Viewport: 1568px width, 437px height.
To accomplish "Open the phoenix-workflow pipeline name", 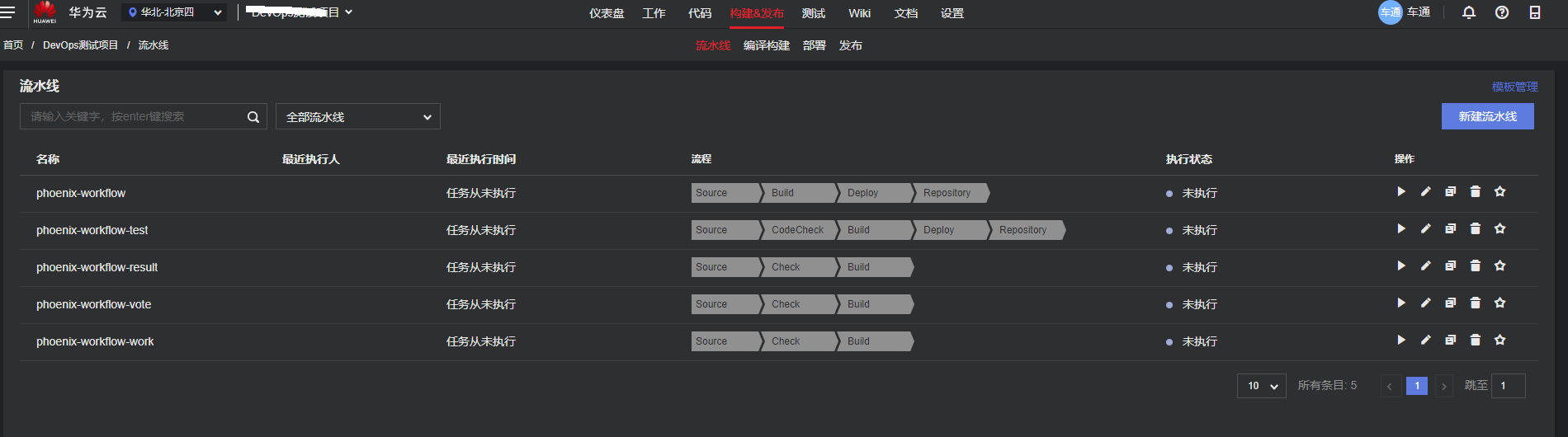I will point(81,193).
